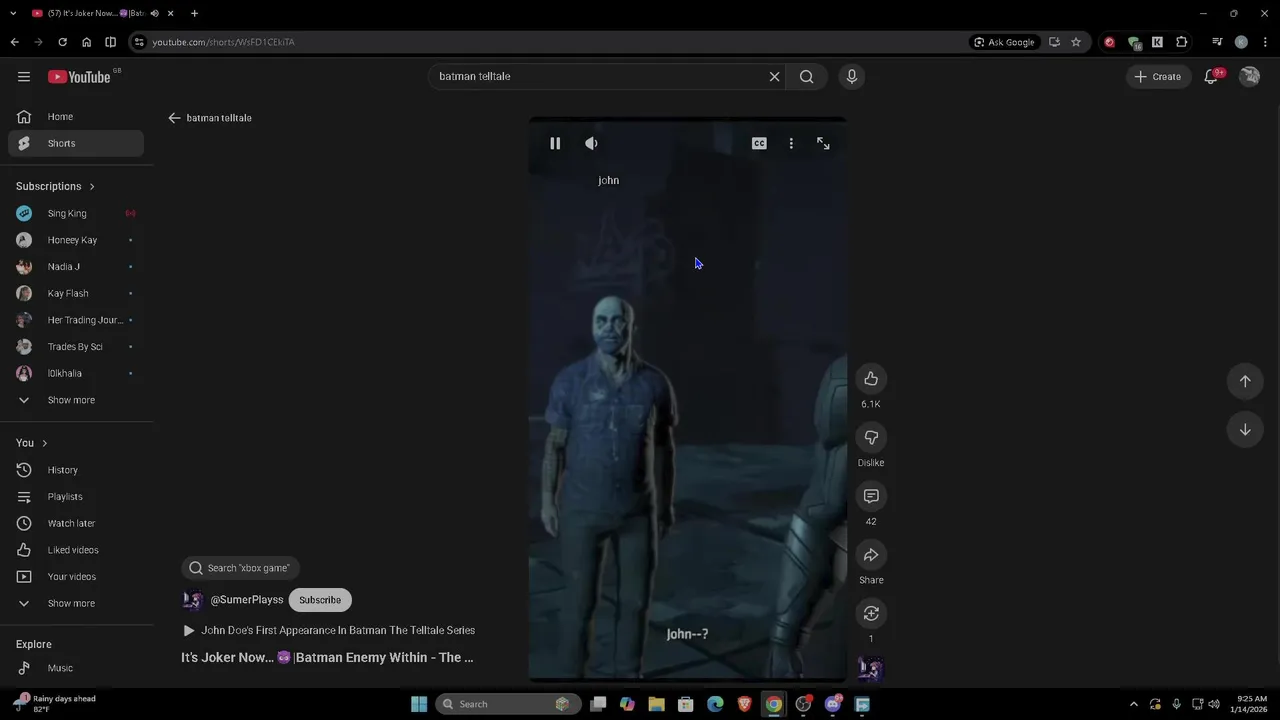
Task: Run search with magnifier button
Action: click(x=806, y=76)
